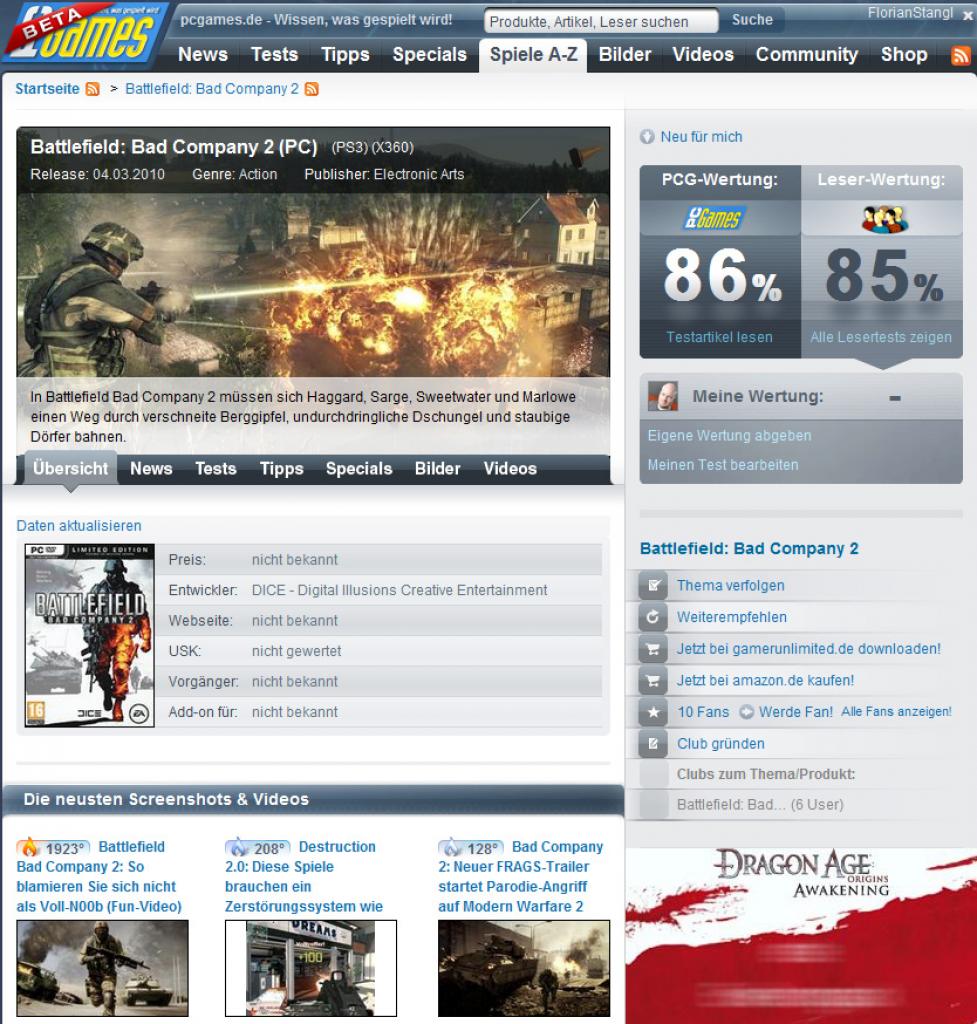Click the Weiterempfehlen refresh-arrow icon
977x1024 pixels.
[x=652, y=617]
